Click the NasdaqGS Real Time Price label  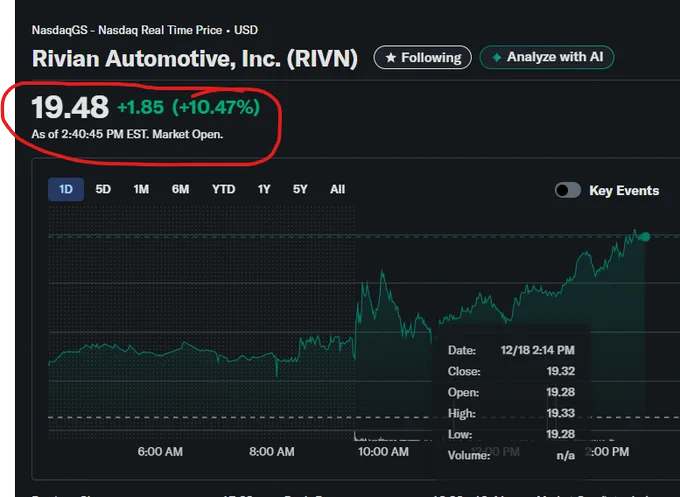145,30
